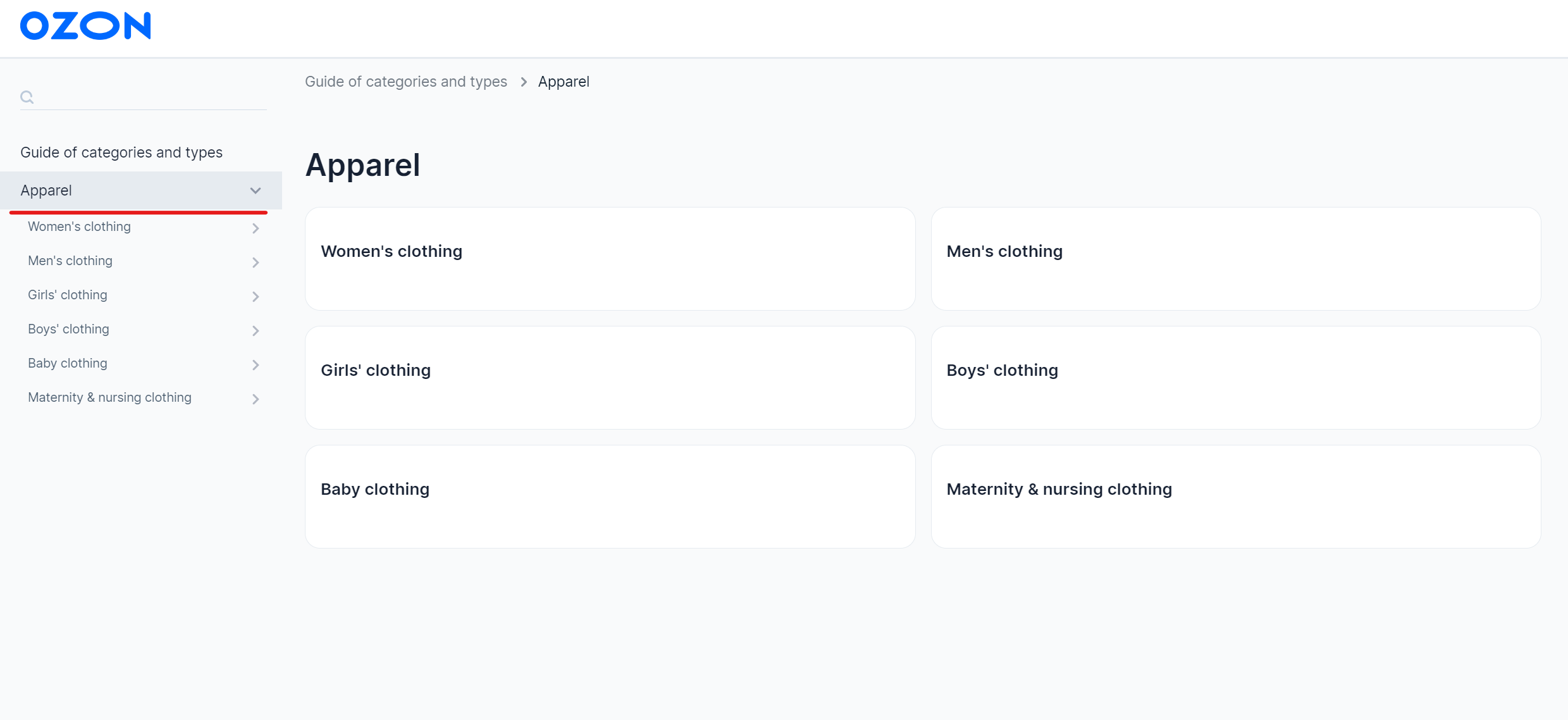Expand Boys' clothing sidebar chevron
Image resolution: width=1568 pixels, height=720 pixels.
pyautogui.click(x=256, y=330)
